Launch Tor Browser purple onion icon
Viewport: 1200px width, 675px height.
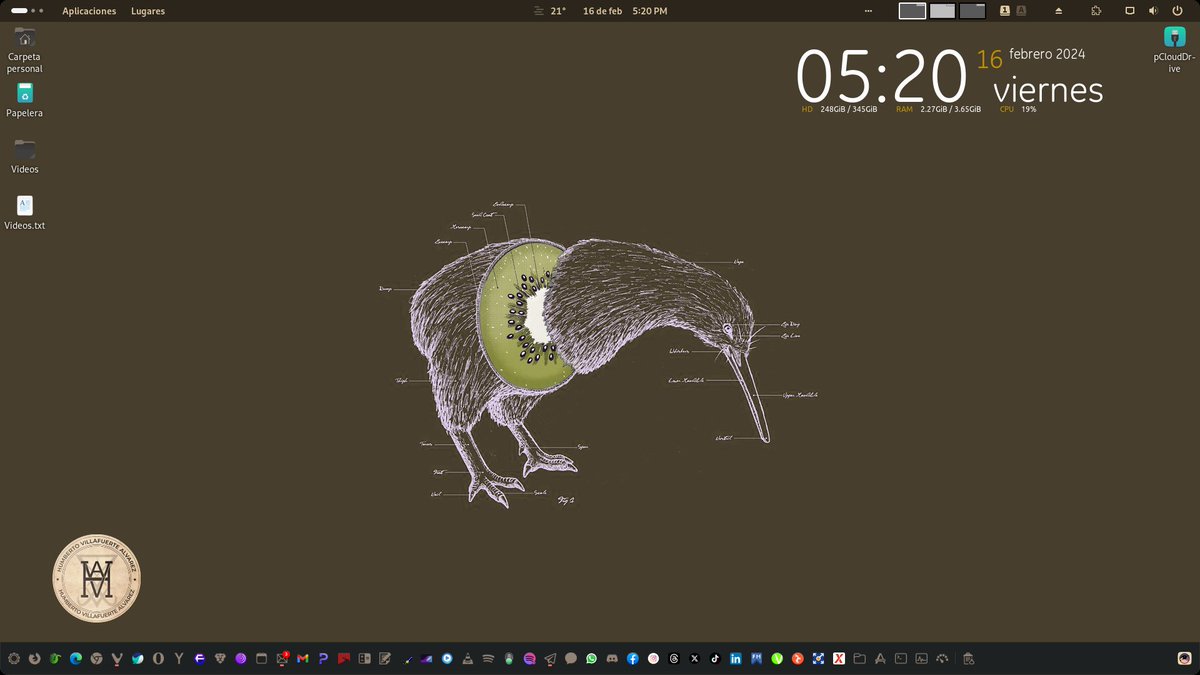(x=241, y=659)
